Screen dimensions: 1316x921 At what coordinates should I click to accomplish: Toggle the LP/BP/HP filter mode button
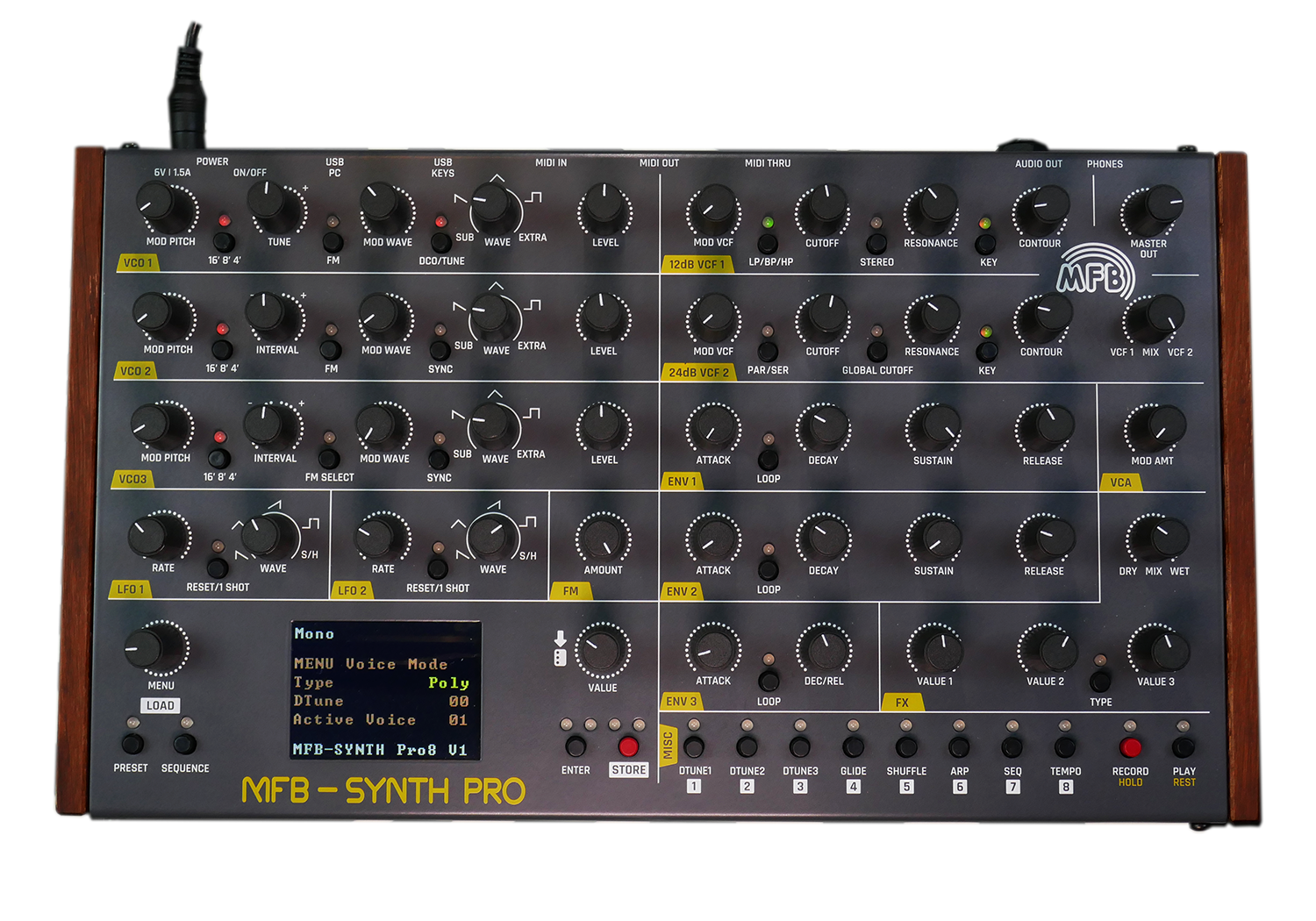coord(768,243)
